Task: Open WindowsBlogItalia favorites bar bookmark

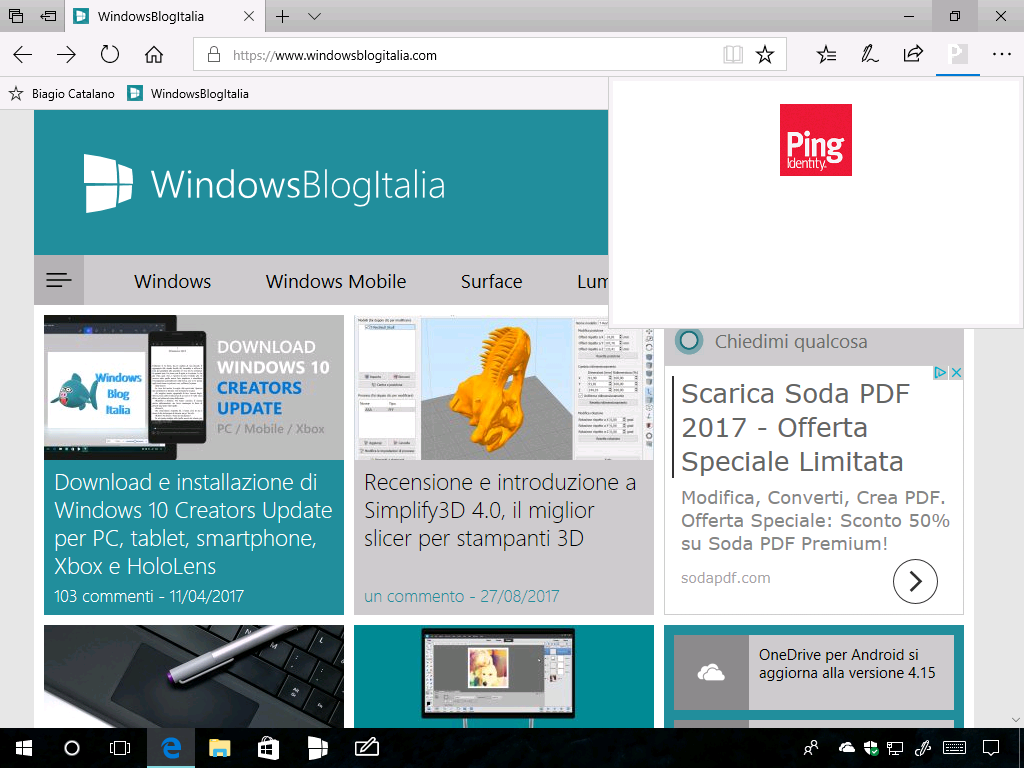Action: tap(188, 93)
